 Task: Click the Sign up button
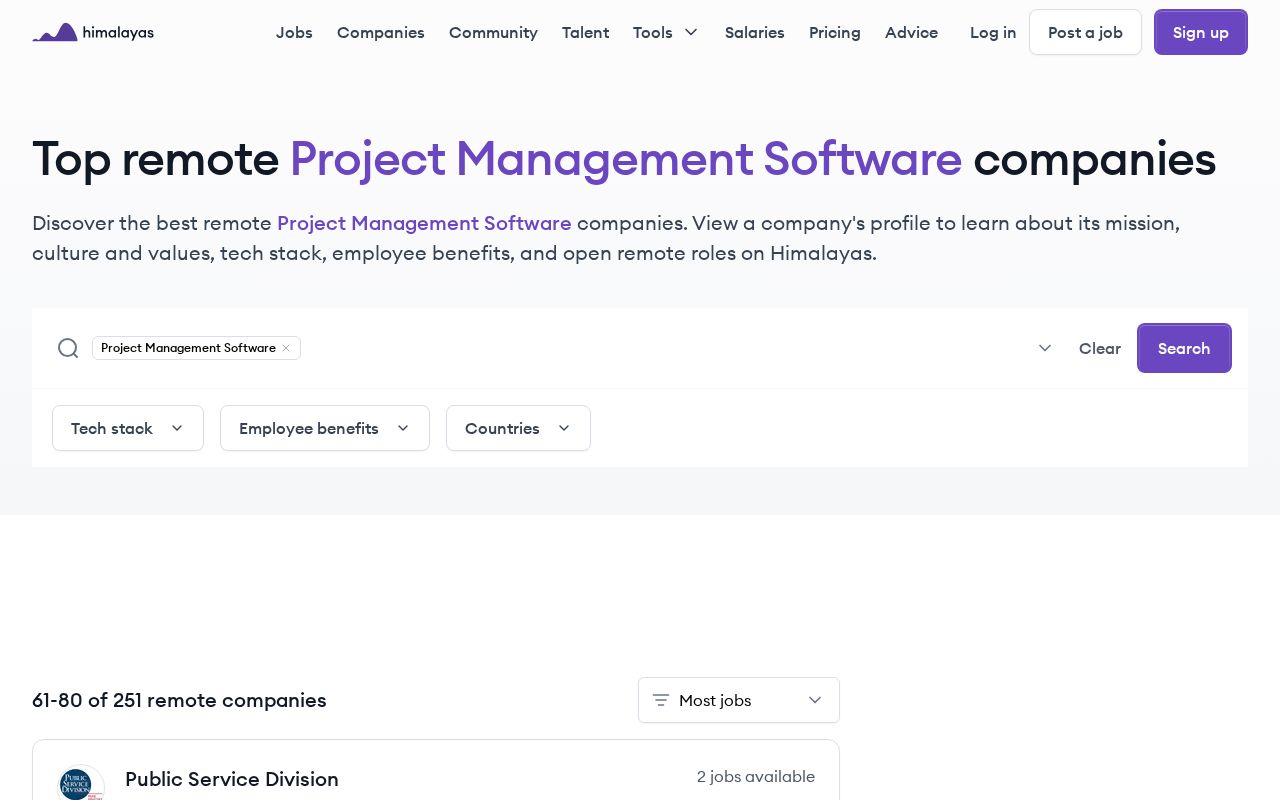(x=1200, y=32)
